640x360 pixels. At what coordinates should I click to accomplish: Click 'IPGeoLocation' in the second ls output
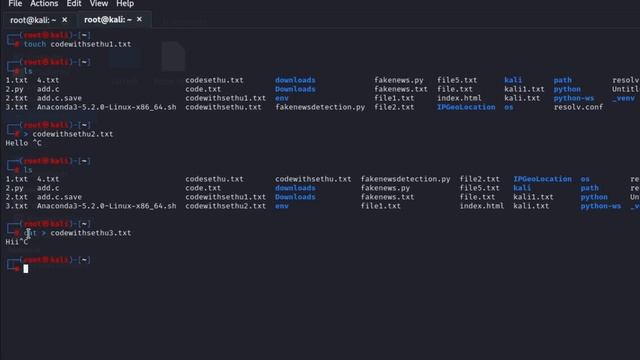tap(542, 179)
